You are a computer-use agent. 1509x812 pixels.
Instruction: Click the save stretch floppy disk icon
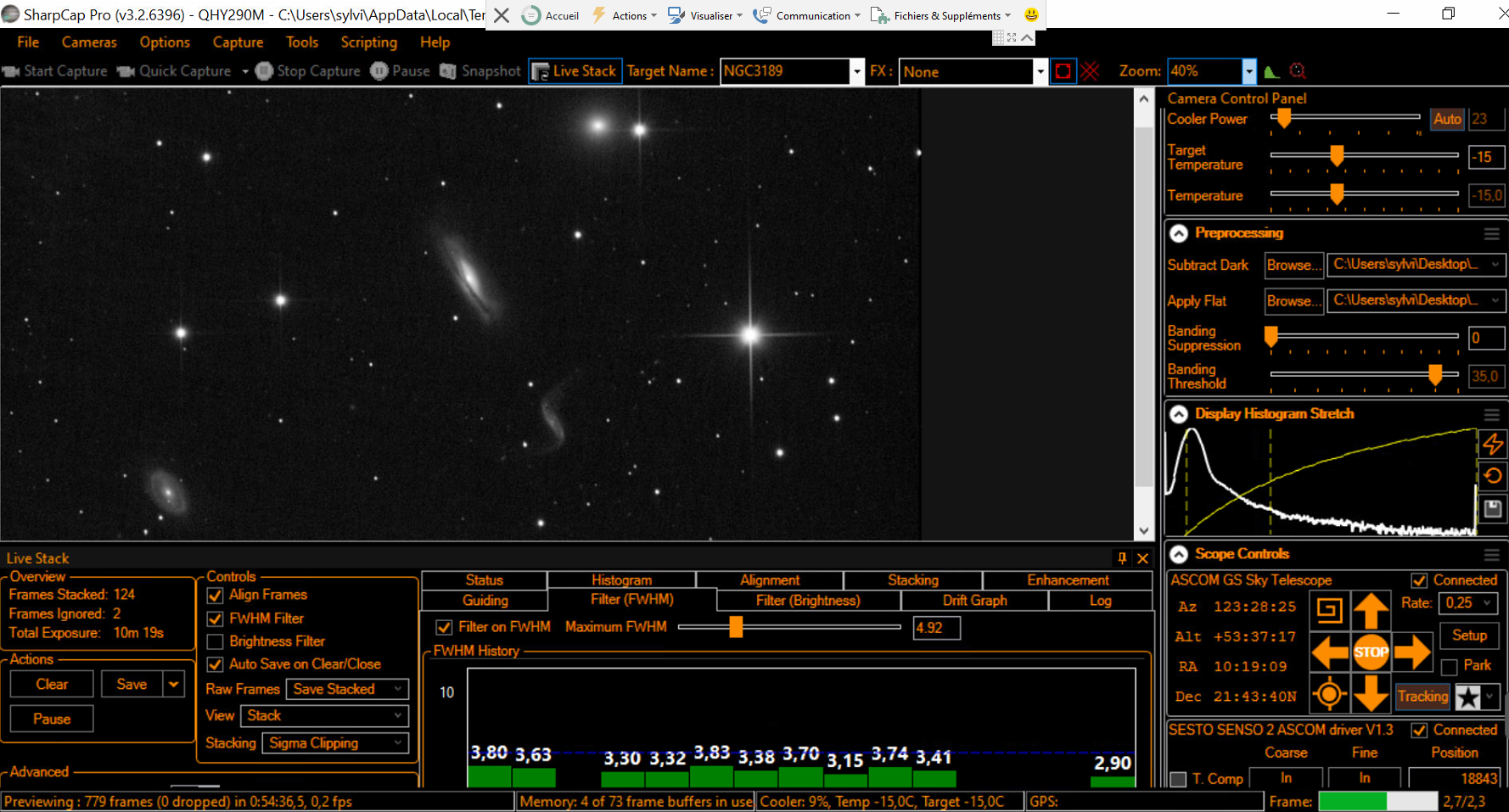click(1493, 508)
